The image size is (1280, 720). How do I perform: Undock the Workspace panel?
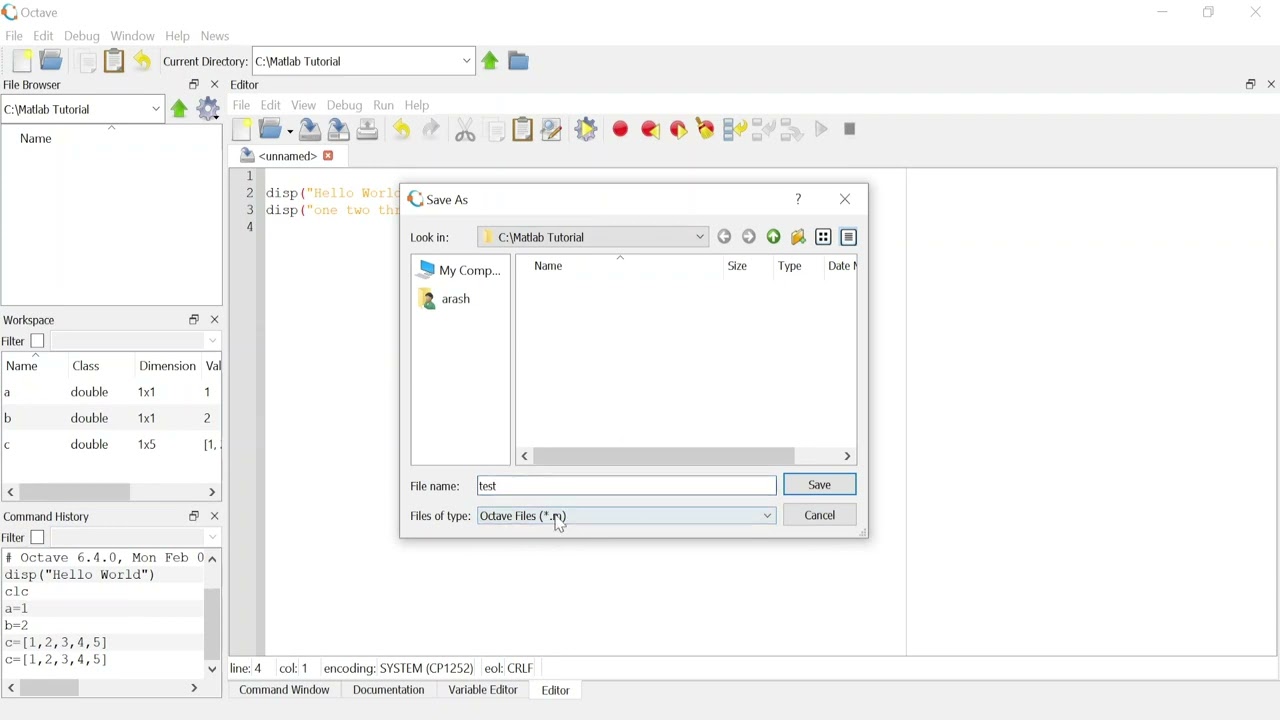coord(194,320)
